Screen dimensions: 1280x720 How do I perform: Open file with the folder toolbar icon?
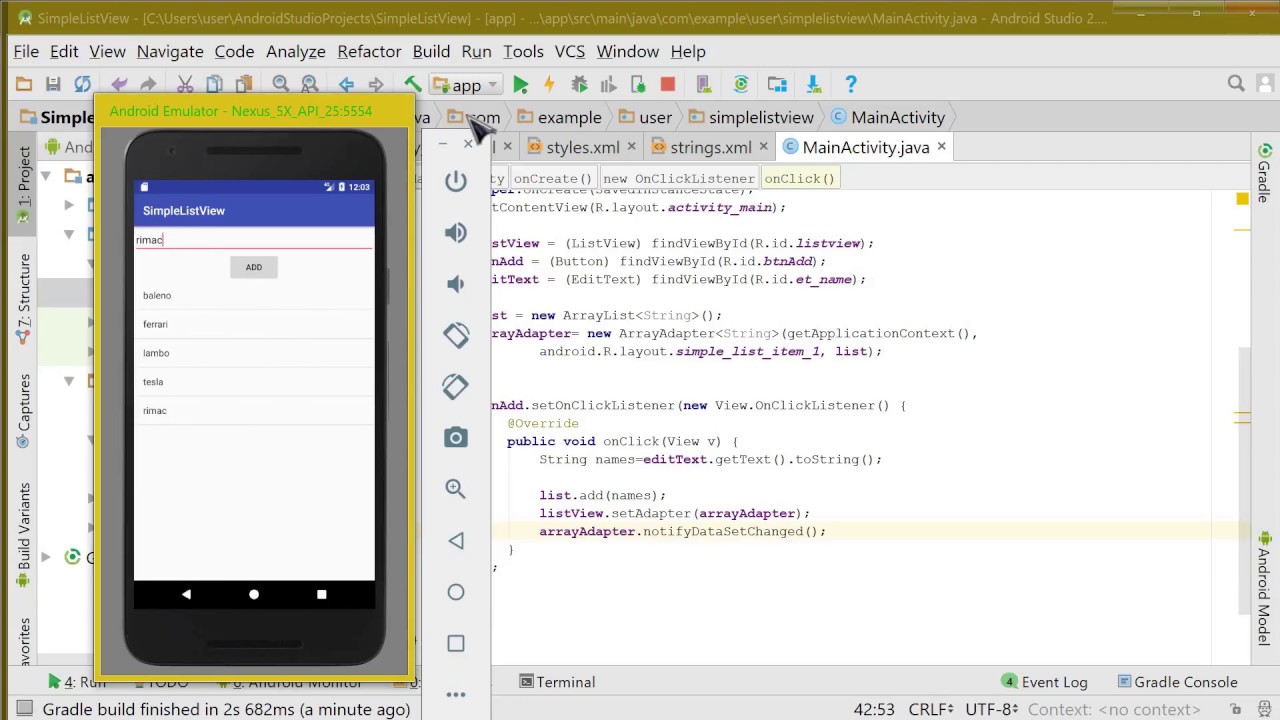click(x=24, y=85)
